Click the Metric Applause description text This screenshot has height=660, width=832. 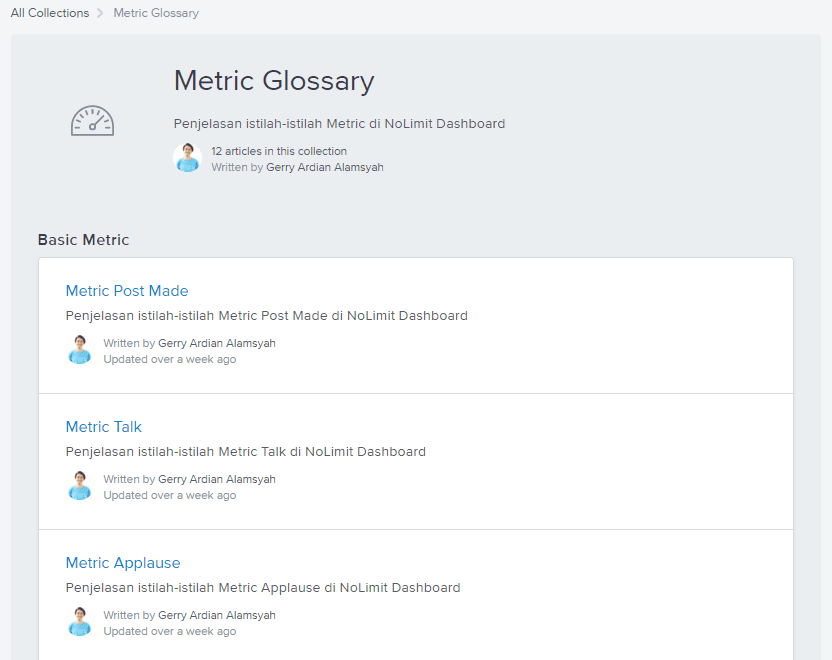(x=263, y=588)
